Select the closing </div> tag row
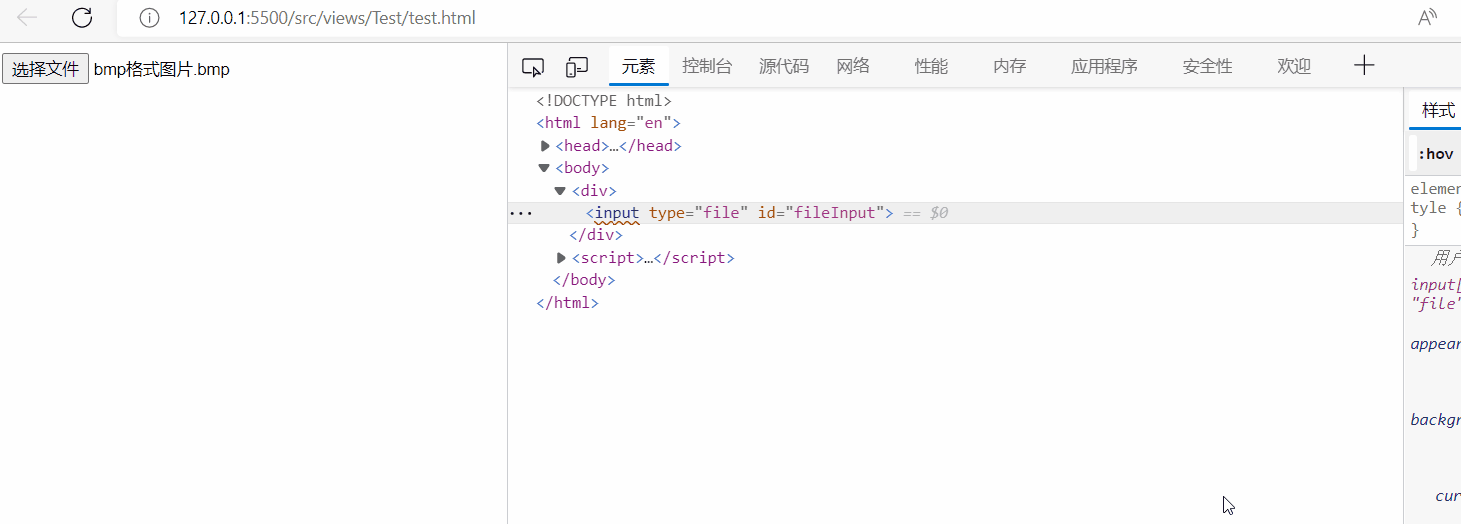1461x524 pixels. [596, 235]
